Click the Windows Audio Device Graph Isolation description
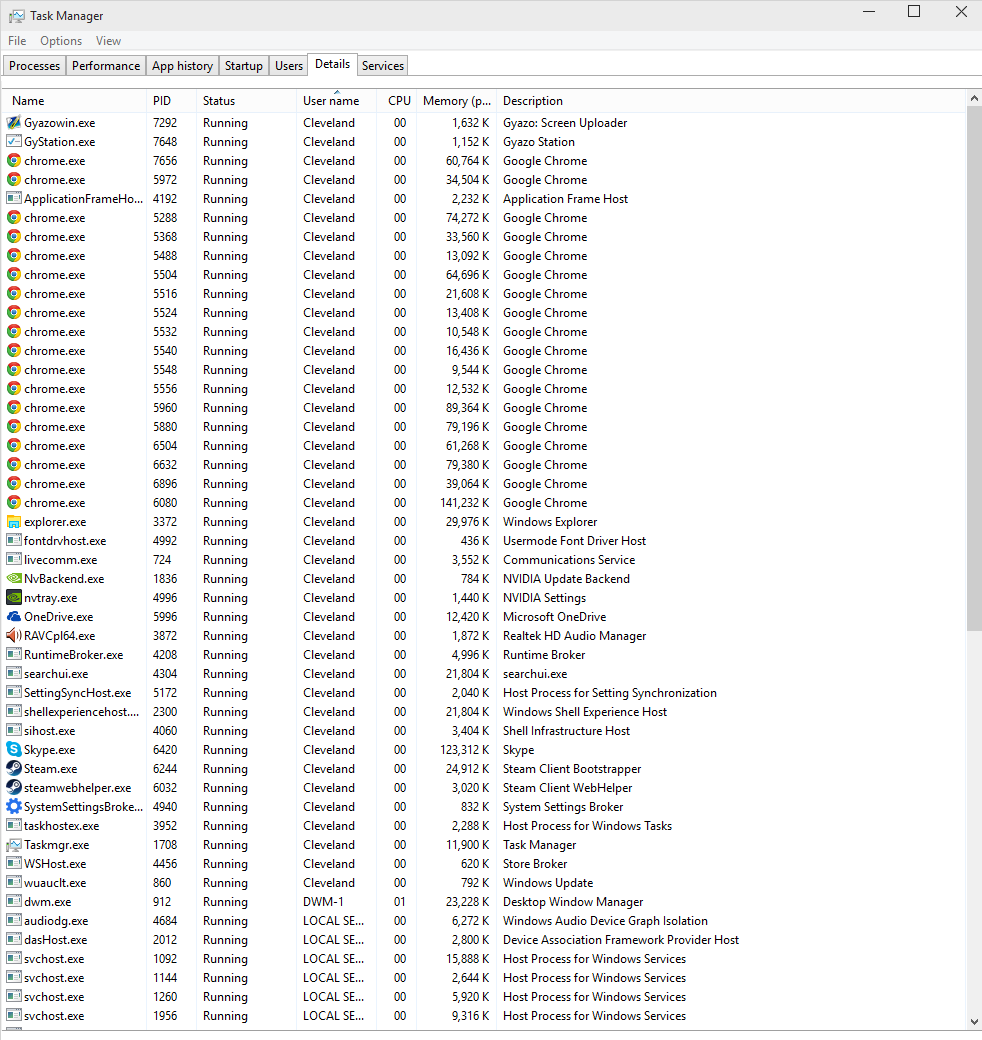 tap(605, 921)
